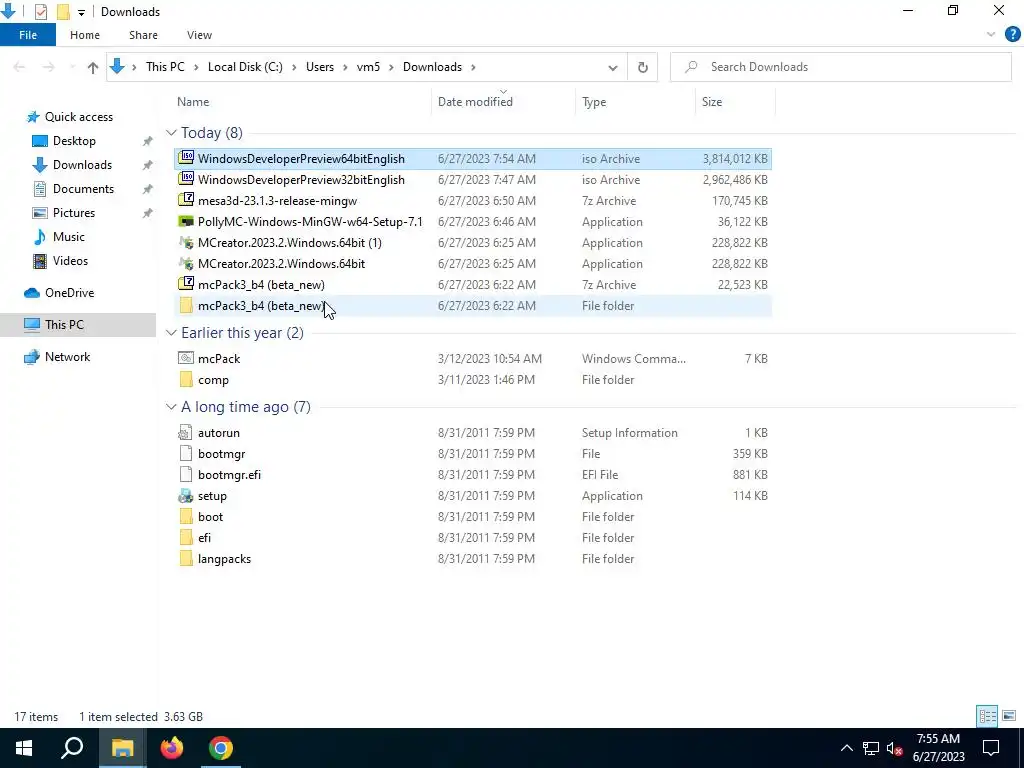The image size is (1024, 768).
Task: Select Music in the navigation pane
Action: click(69, 237)
